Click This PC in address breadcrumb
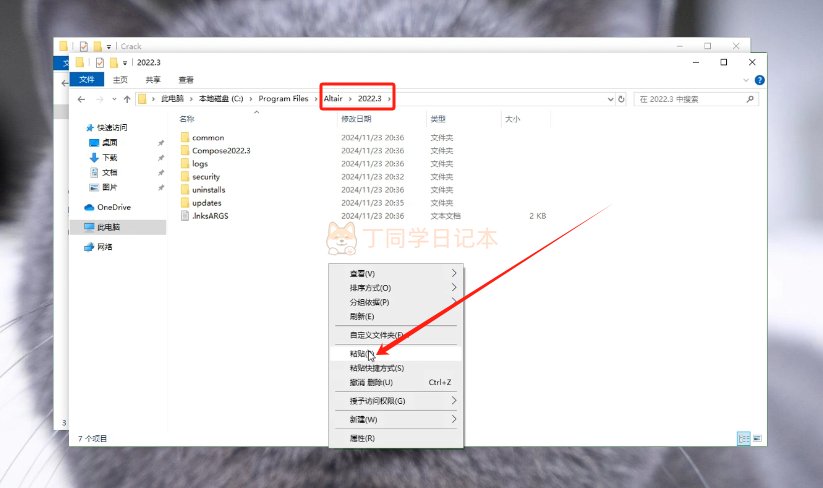823x488 pixels. [172, 99]
